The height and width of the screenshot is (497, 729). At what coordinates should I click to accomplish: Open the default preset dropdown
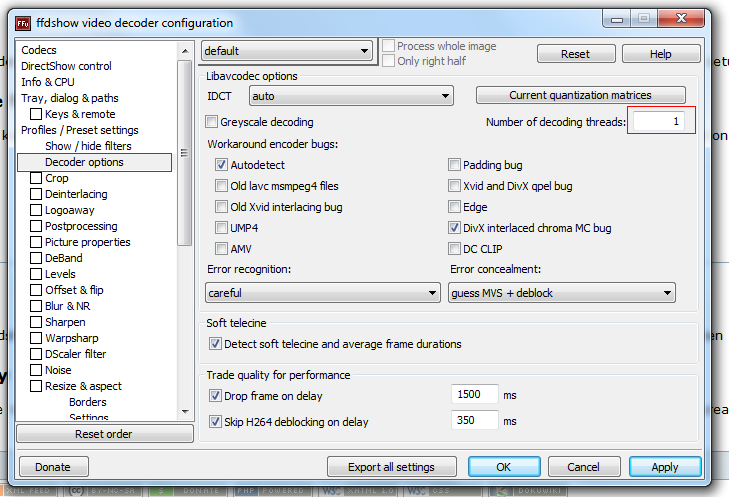click(287, 51)
